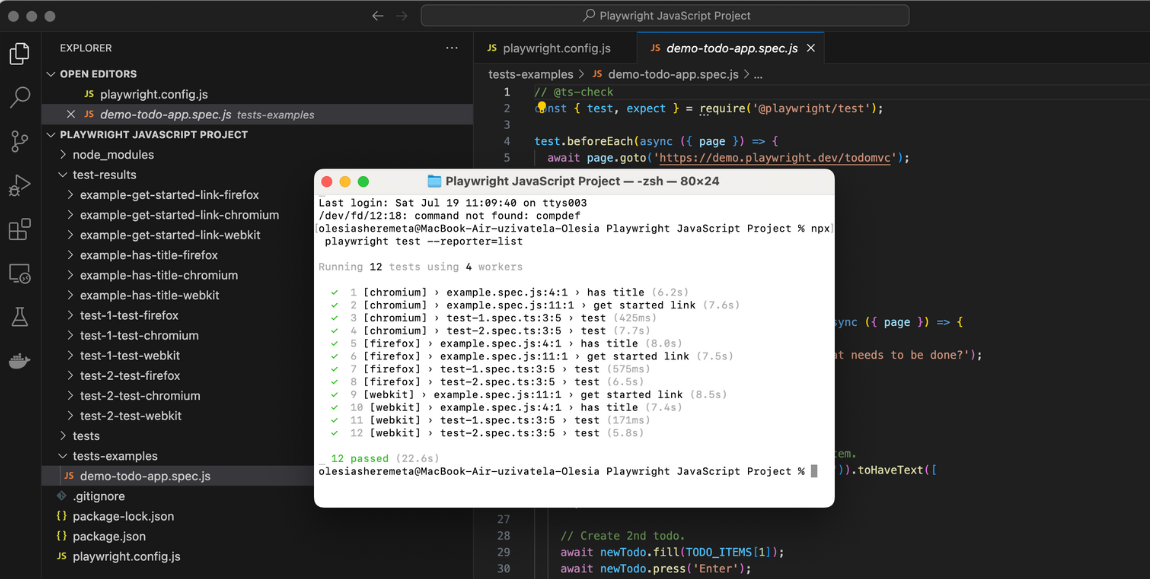
Task: Collapse the Open Editors section
Action: coord(98,74)
